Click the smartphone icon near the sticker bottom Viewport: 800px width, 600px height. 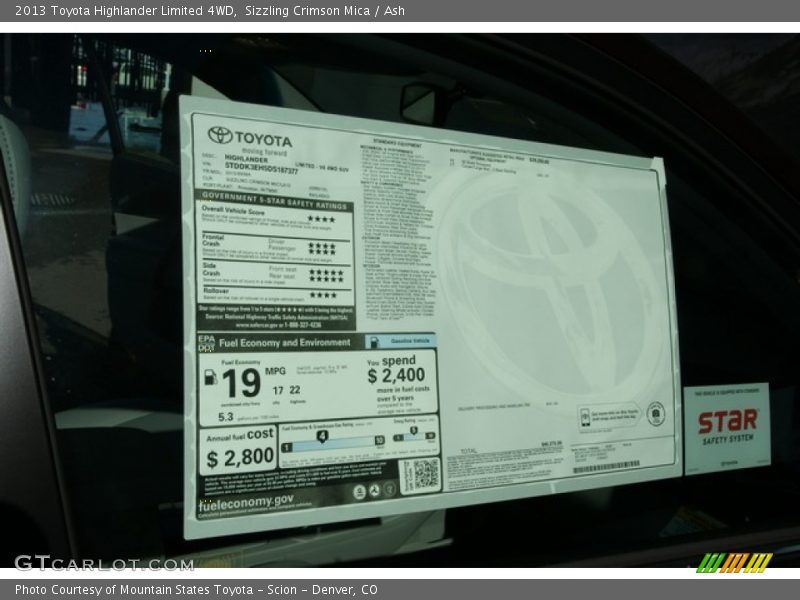(584, 415)
